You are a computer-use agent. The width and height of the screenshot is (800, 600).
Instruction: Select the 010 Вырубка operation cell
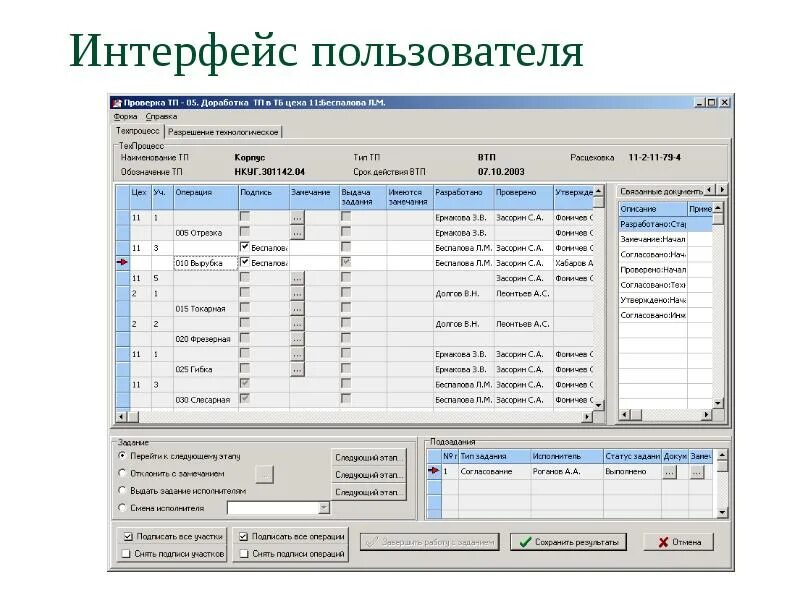tap(206, 263)
